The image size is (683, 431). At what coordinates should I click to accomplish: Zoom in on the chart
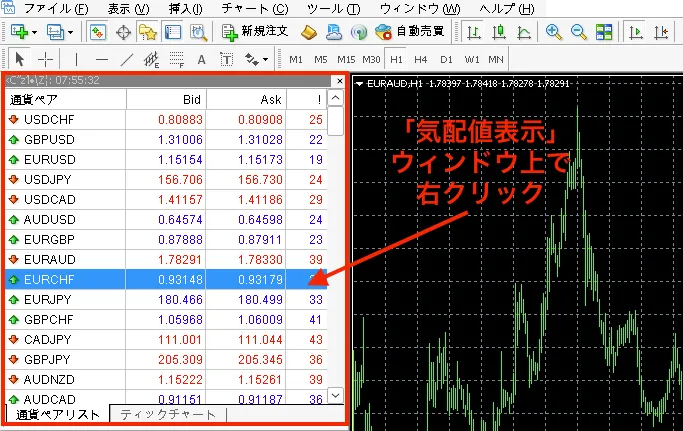[x=553, y=32]
